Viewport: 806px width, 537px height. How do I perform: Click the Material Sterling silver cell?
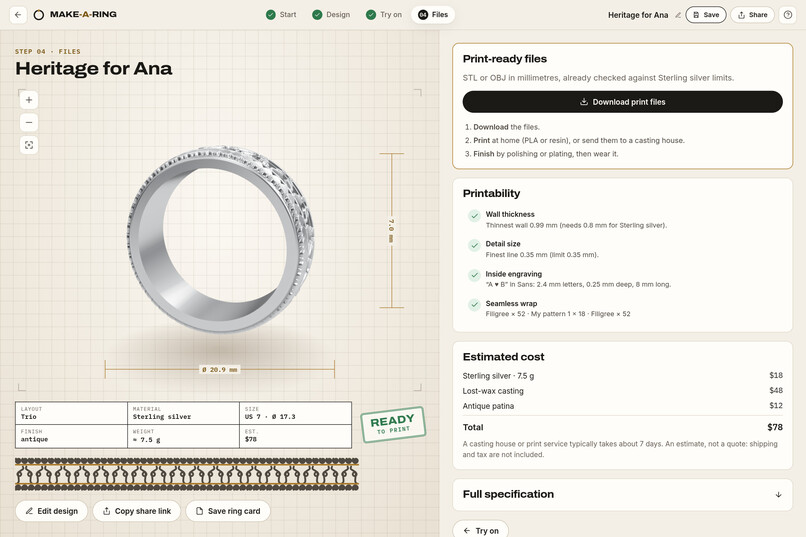point(184,413)
